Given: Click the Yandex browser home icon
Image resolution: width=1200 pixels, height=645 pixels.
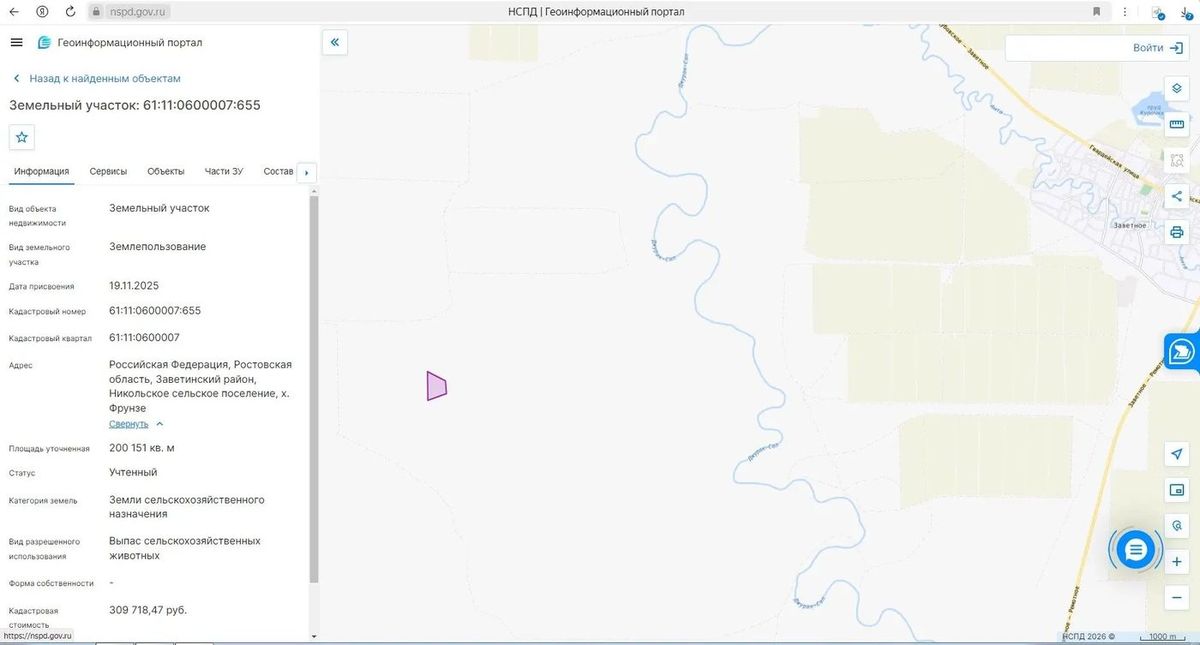Looking at the screenshot, I should point(42,11).
